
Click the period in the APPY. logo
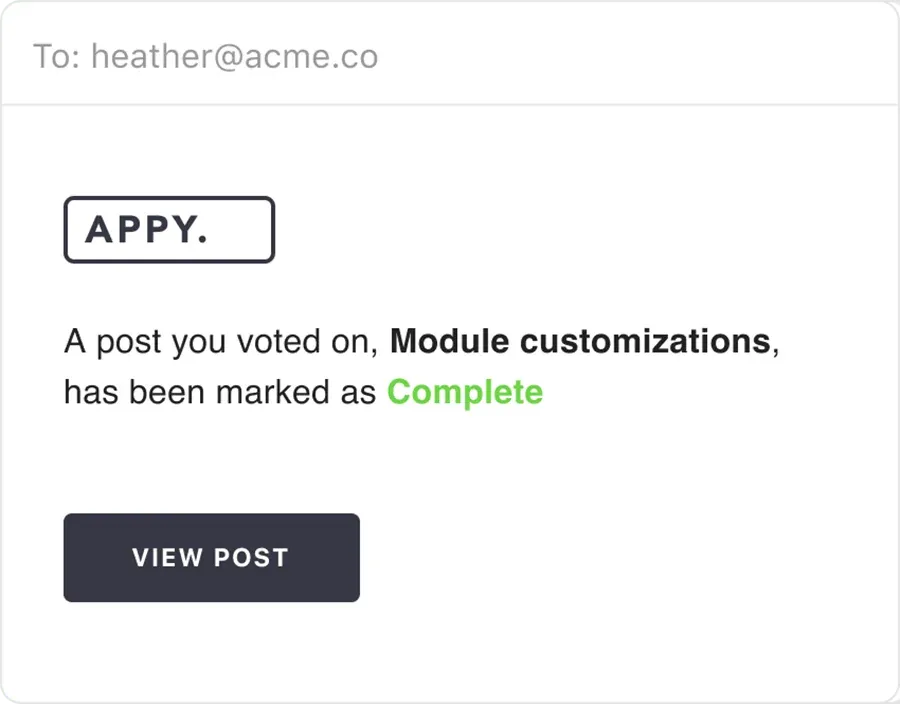[x=203, y=239]
